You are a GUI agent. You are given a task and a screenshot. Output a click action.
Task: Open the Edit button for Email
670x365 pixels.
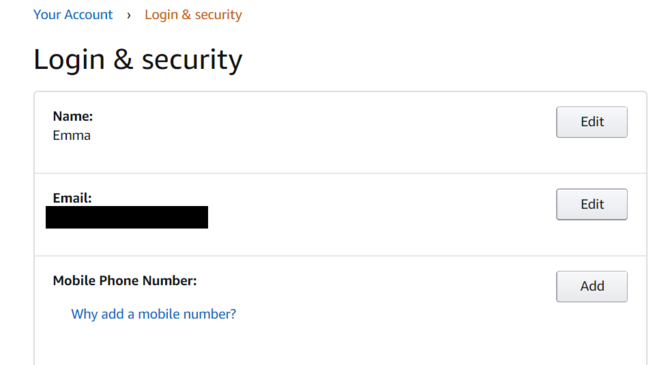click(x=592, y=204)
